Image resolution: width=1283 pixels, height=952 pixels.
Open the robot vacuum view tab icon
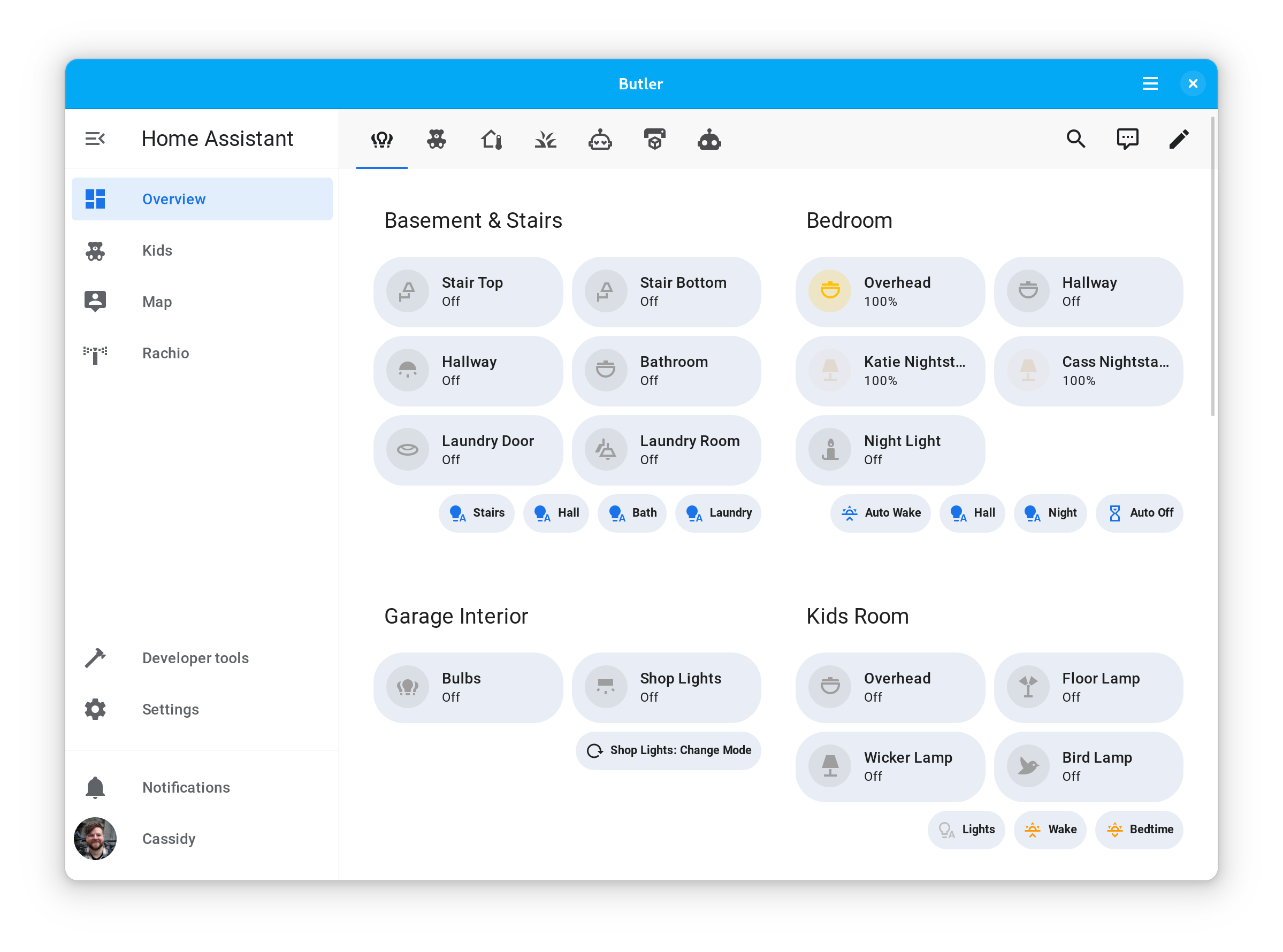[600, 140]
